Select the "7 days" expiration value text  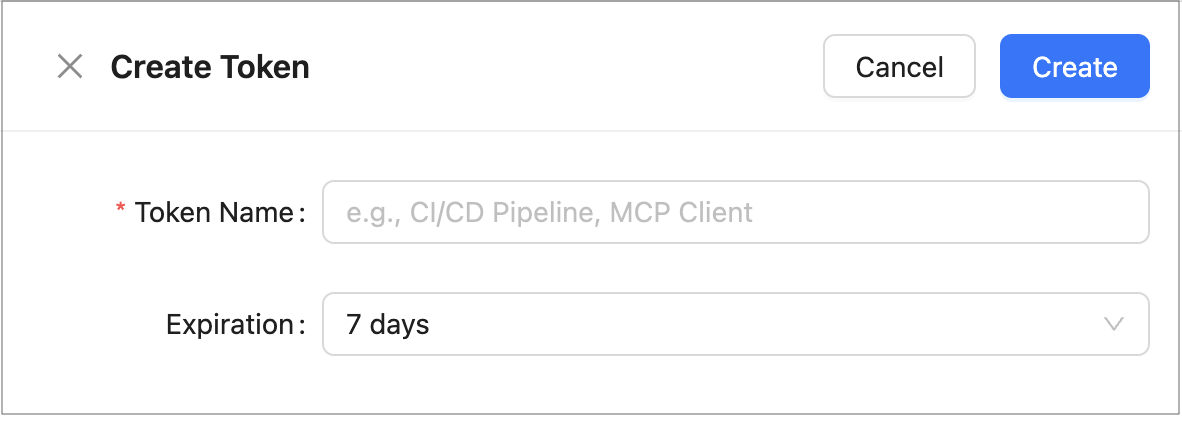click(387, 324)
